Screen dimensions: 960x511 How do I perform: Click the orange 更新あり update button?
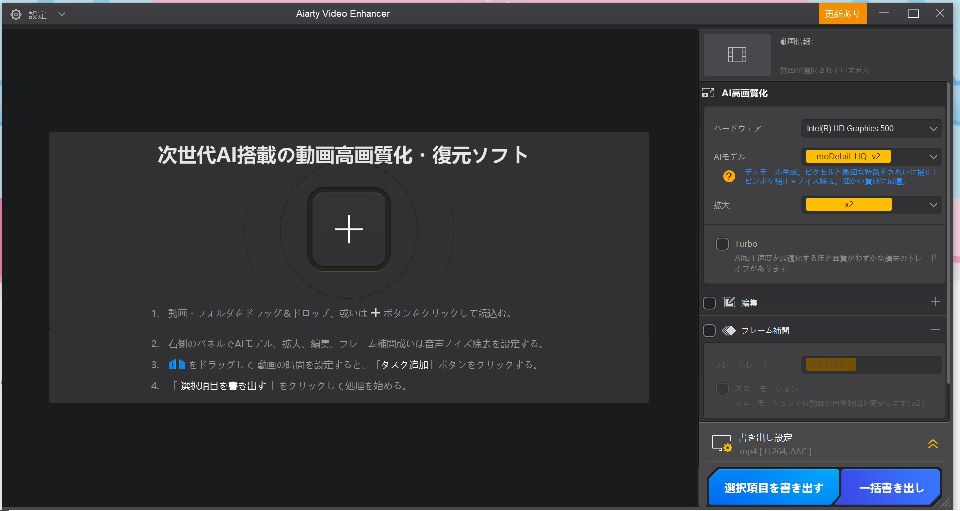click(842, 13)
